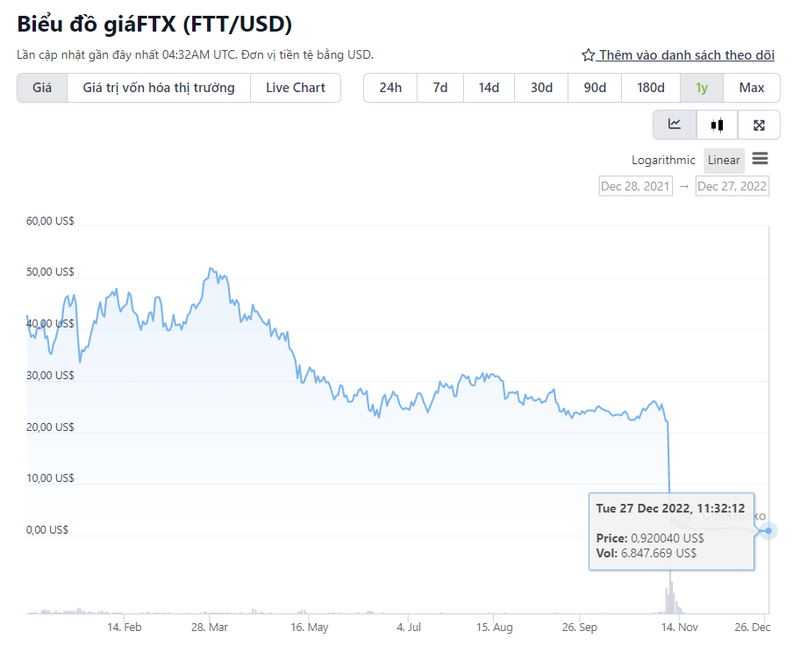Image resolution: width=800 pixels, height=653 pixels.
Task: Enable Logarithmic scale
Action: [x=663, y=160]
